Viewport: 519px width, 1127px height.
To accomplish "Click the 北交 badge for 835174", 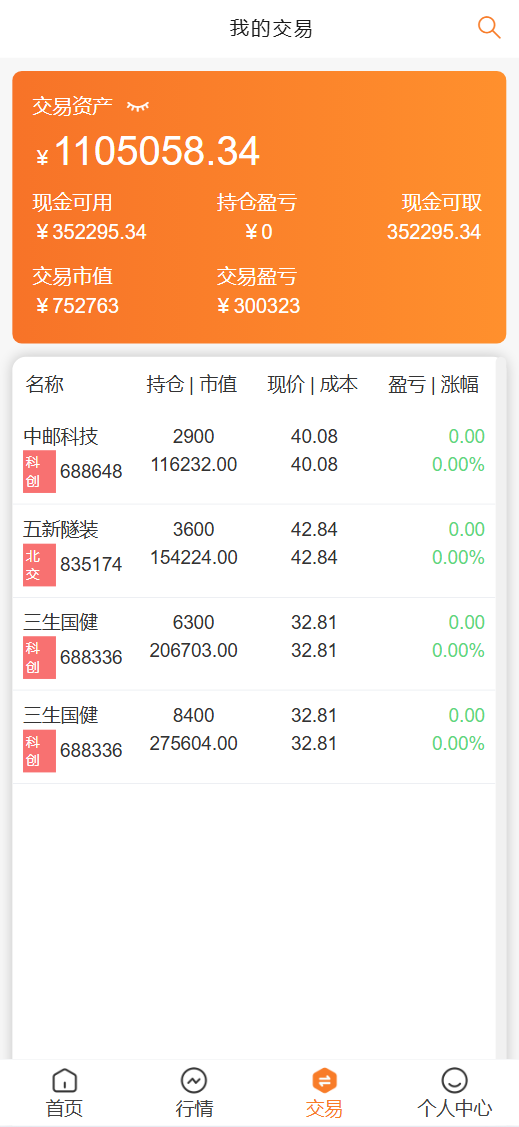I will coord(39,565).
